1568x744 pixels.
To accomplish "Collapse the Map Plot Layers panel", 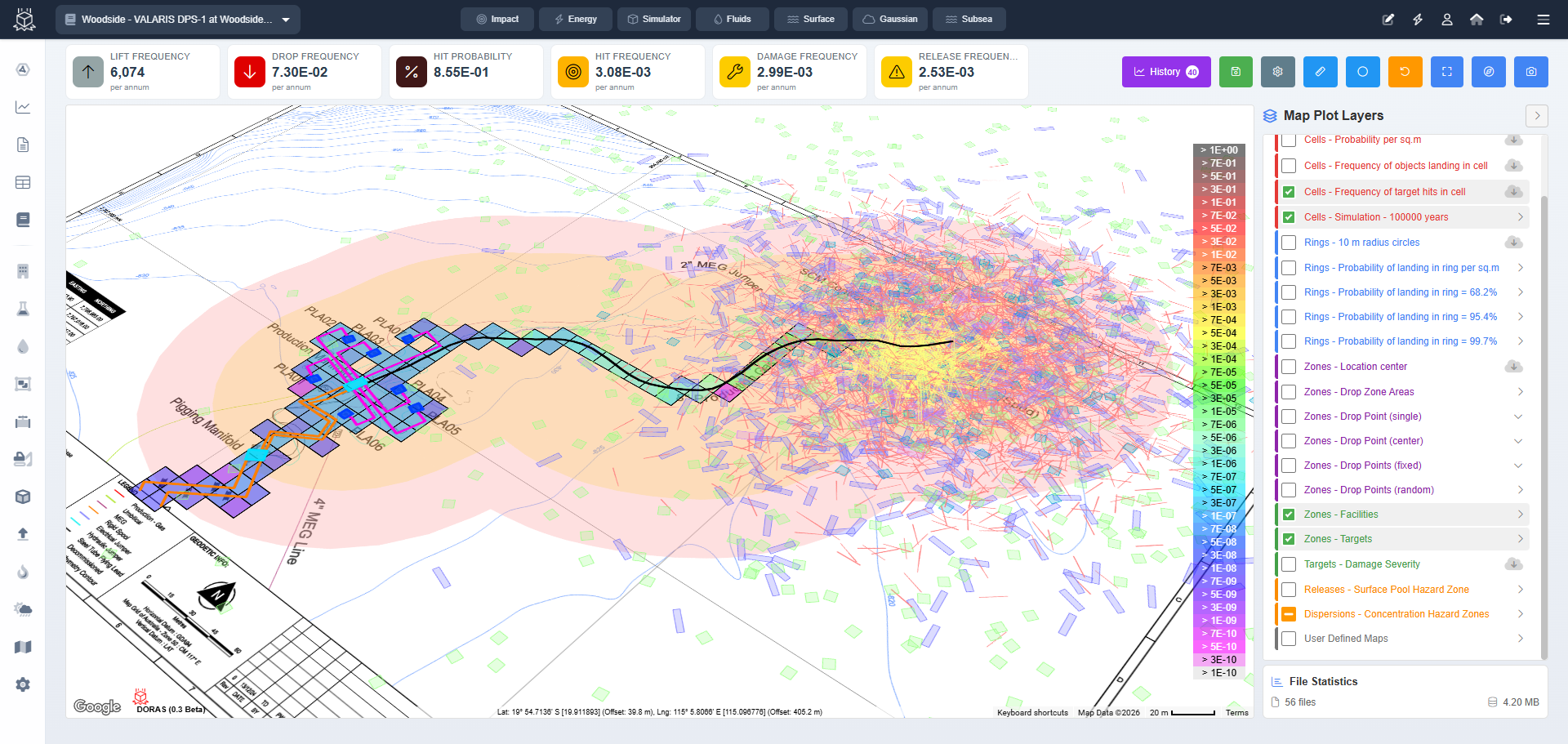I will (1537, 116).
